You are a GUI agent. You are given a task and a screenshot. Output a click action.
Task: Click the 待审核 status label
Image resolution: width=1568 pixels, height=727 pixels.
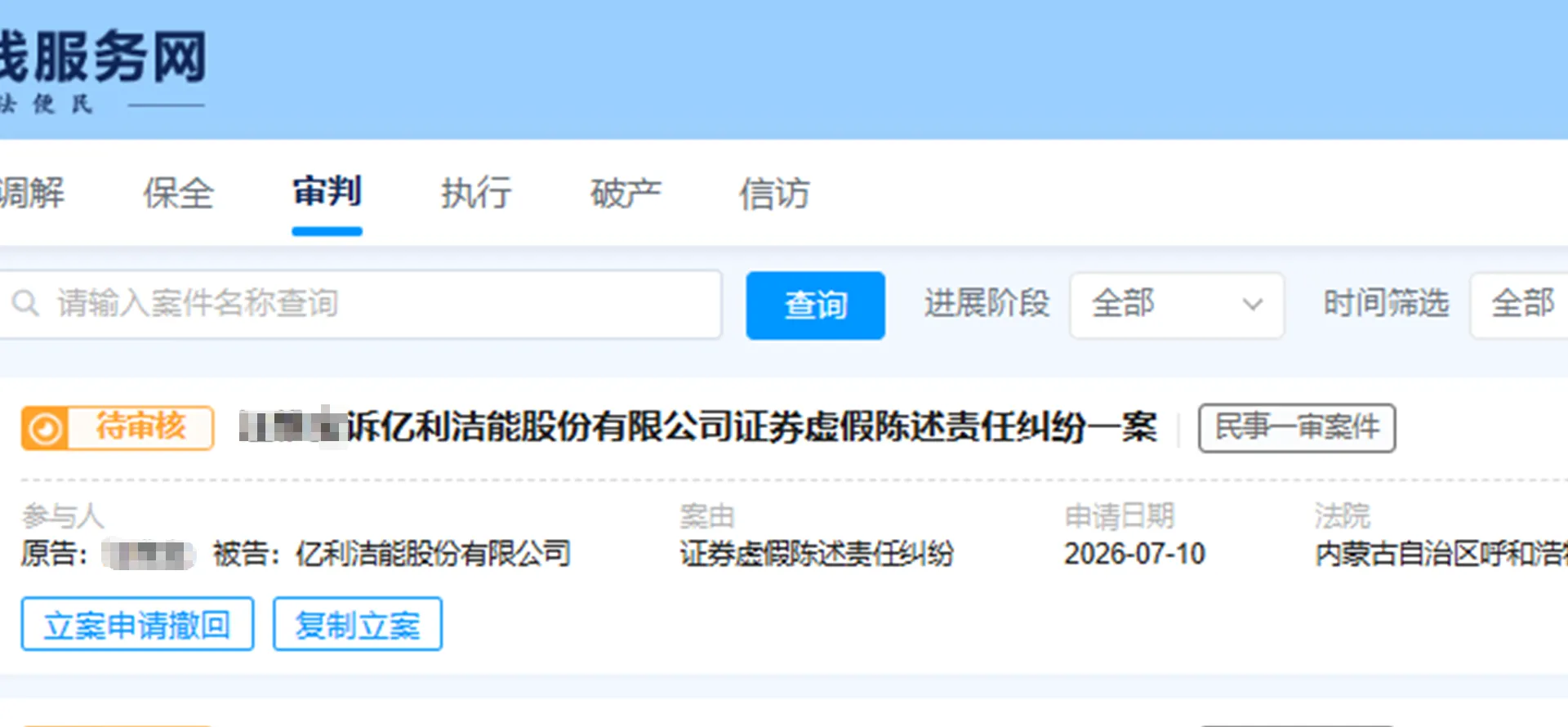tap(140, 426)
